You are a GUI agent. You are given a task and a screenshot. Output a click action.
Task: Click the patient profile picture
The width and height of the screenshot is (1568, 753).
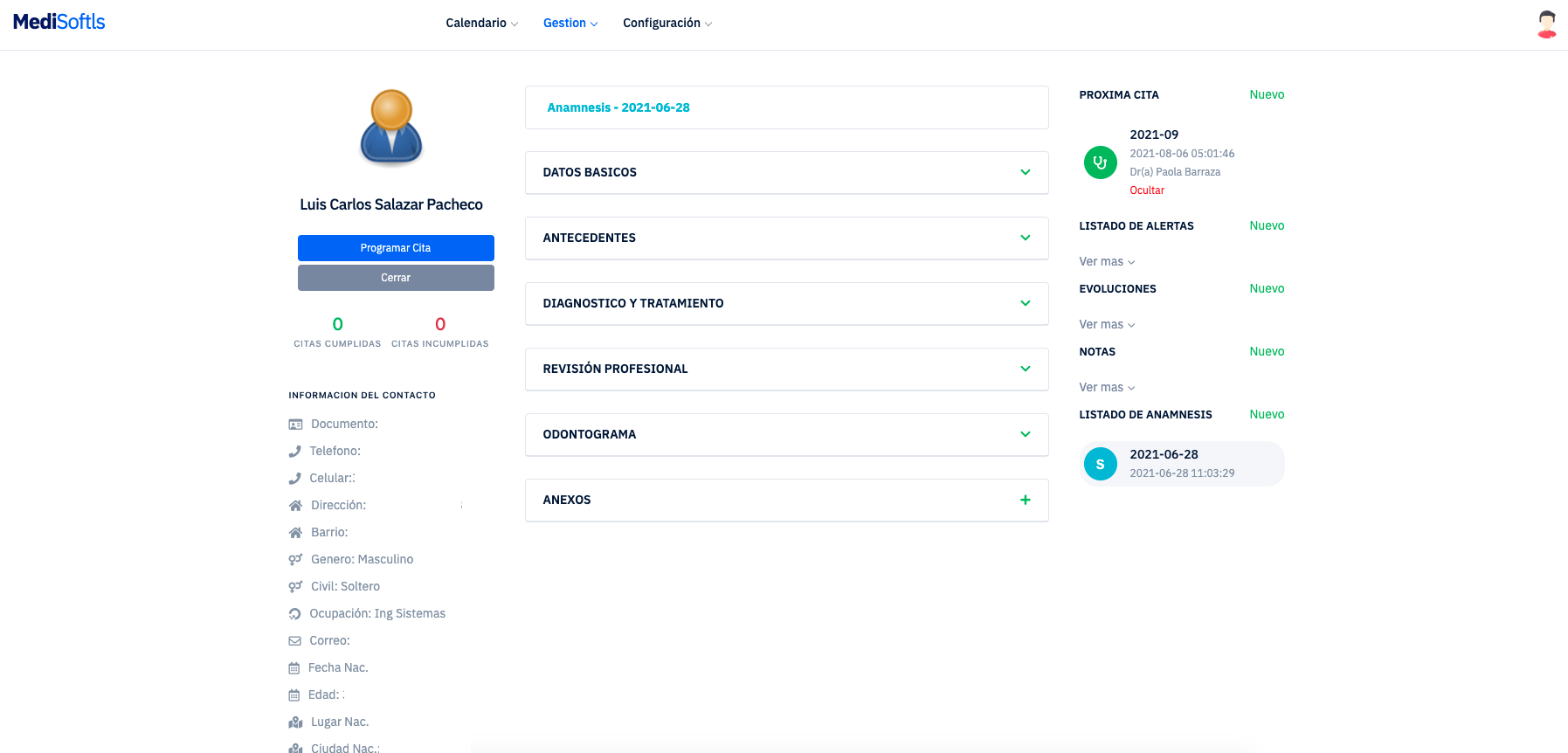pyautogui.click(x=391, y=128)
